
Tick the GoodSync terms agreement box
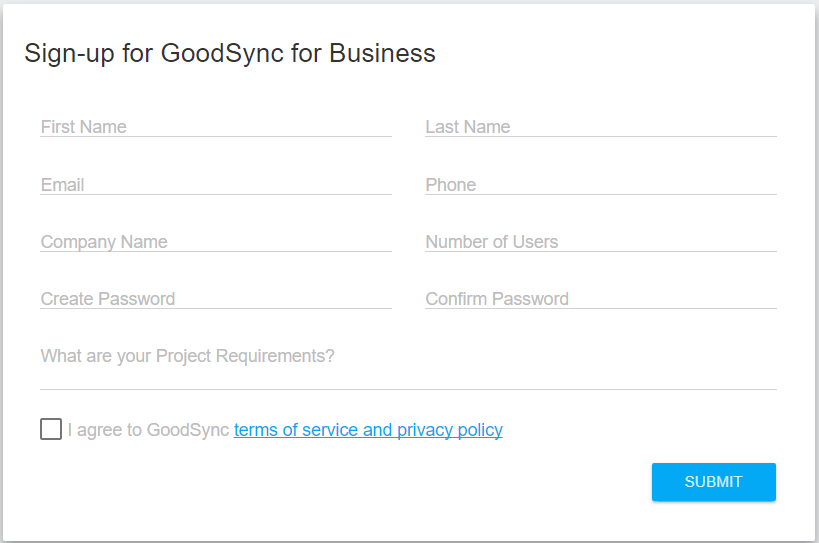[x=51, y=429]
